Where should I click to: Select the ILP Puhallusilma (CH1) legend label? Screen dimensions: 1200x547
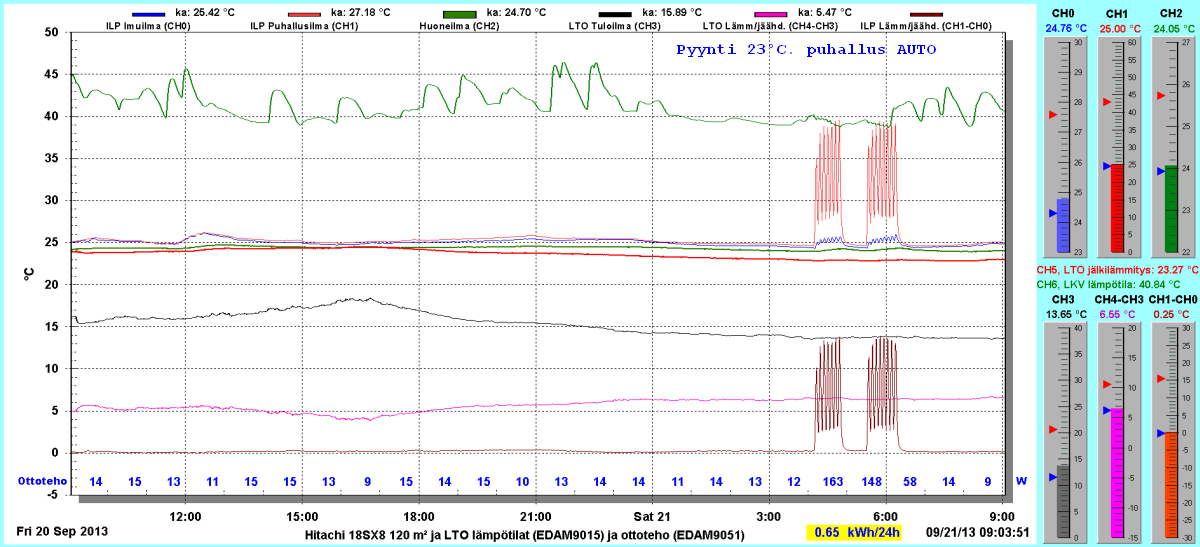304,26
